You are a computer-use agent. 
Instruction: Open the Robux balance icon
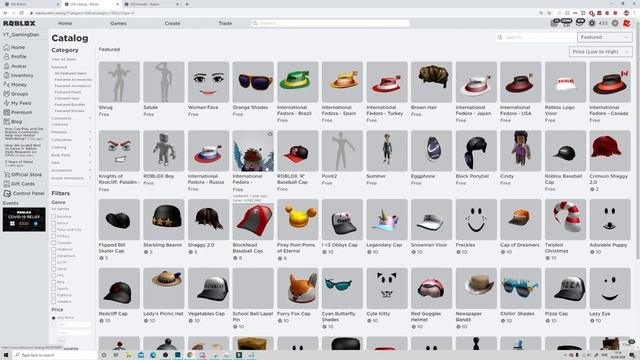[x=591, y=23]
